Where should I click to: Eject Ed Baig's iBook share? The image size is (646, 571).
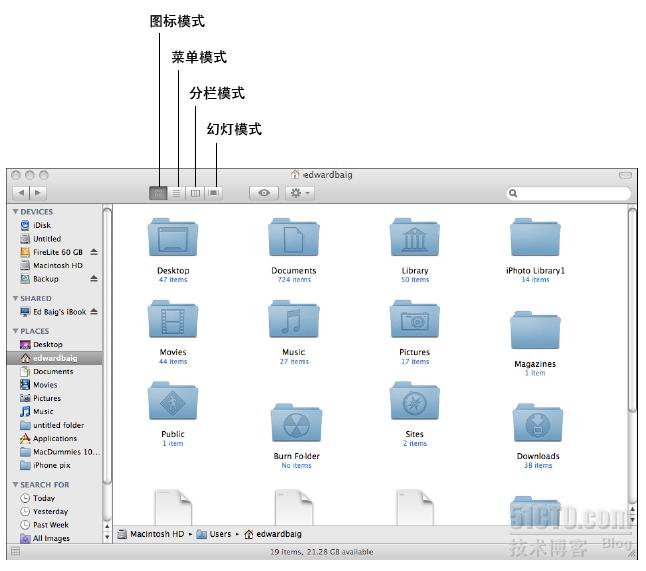pyautogui.click(x=94, y=311)
